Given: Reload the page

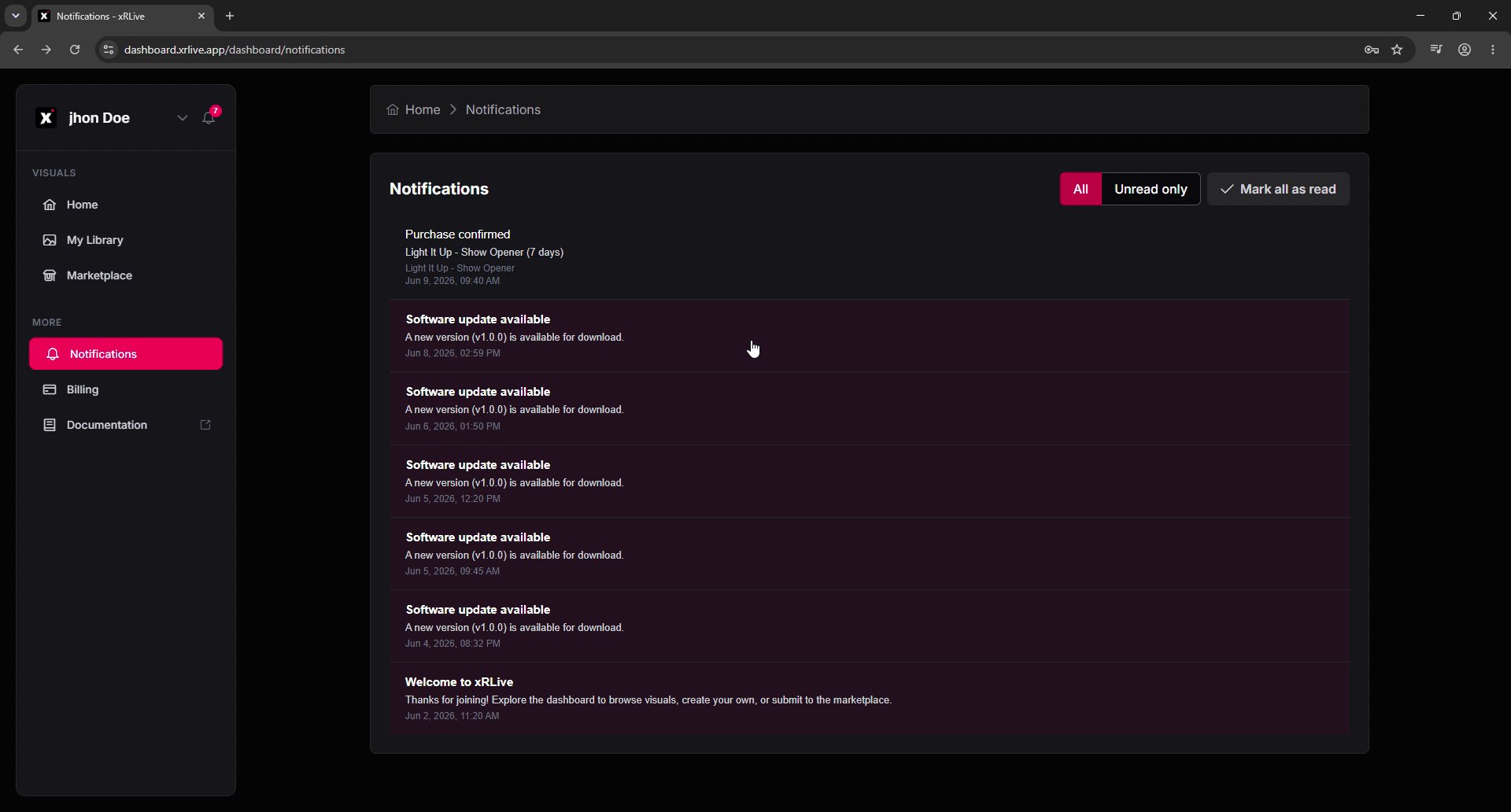Looking at the screenshot, I should click(x=75, y=50).
